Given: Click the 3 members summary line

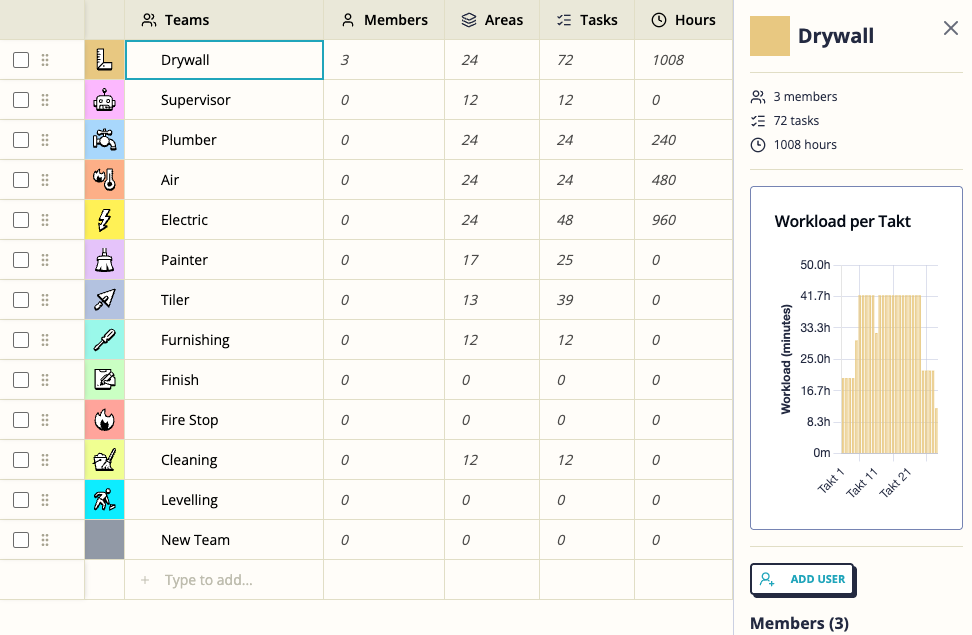Looking at the screenshot, I should click(x=793, y=97).
